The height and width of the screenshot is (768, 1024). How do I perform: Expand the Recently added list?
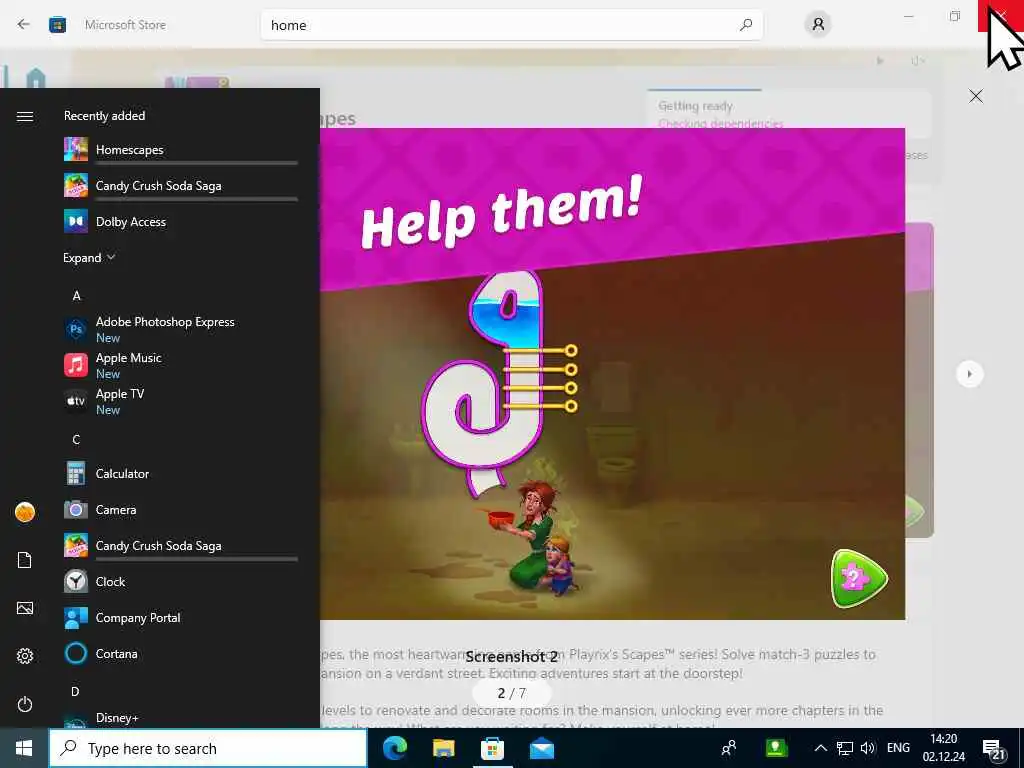click(89, 258)
